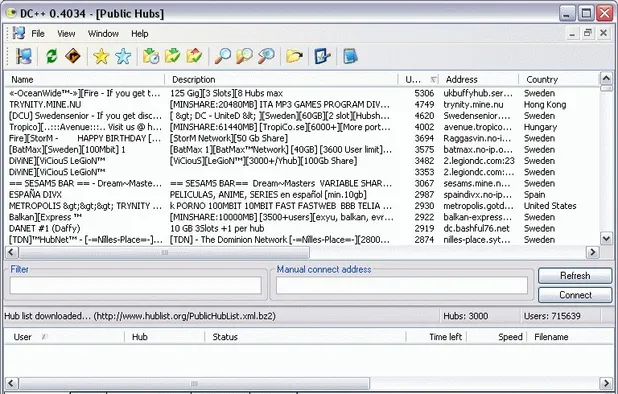Click the address dc.bashful76.net
Image resolution: width=618 pixels, height=394 pixels.
coord(476,229)
